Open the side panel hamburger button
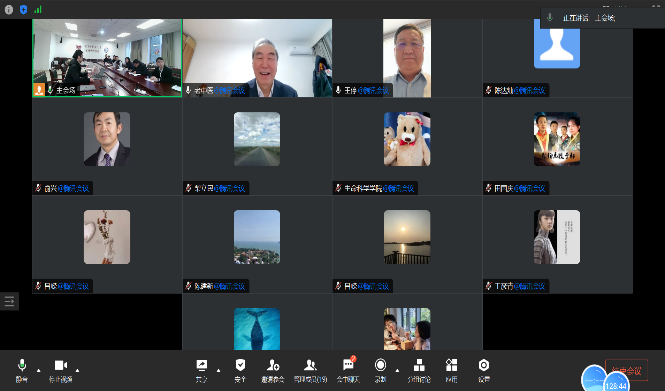The image size is (665, 391). pyautogui.click(x=9, y=301)
